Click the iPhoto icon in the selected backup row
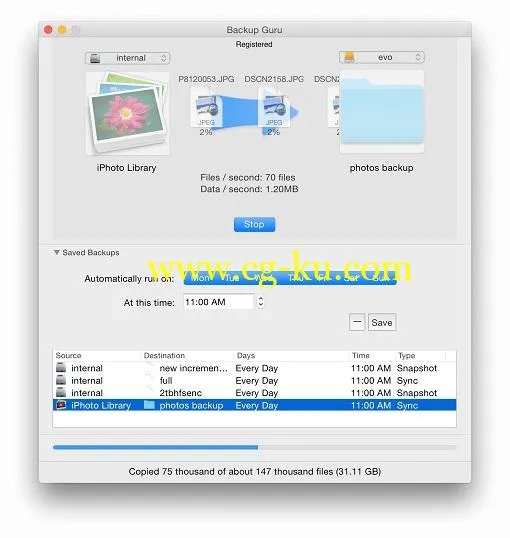Viewport: 510px width, 538px height. pos(61,405)
